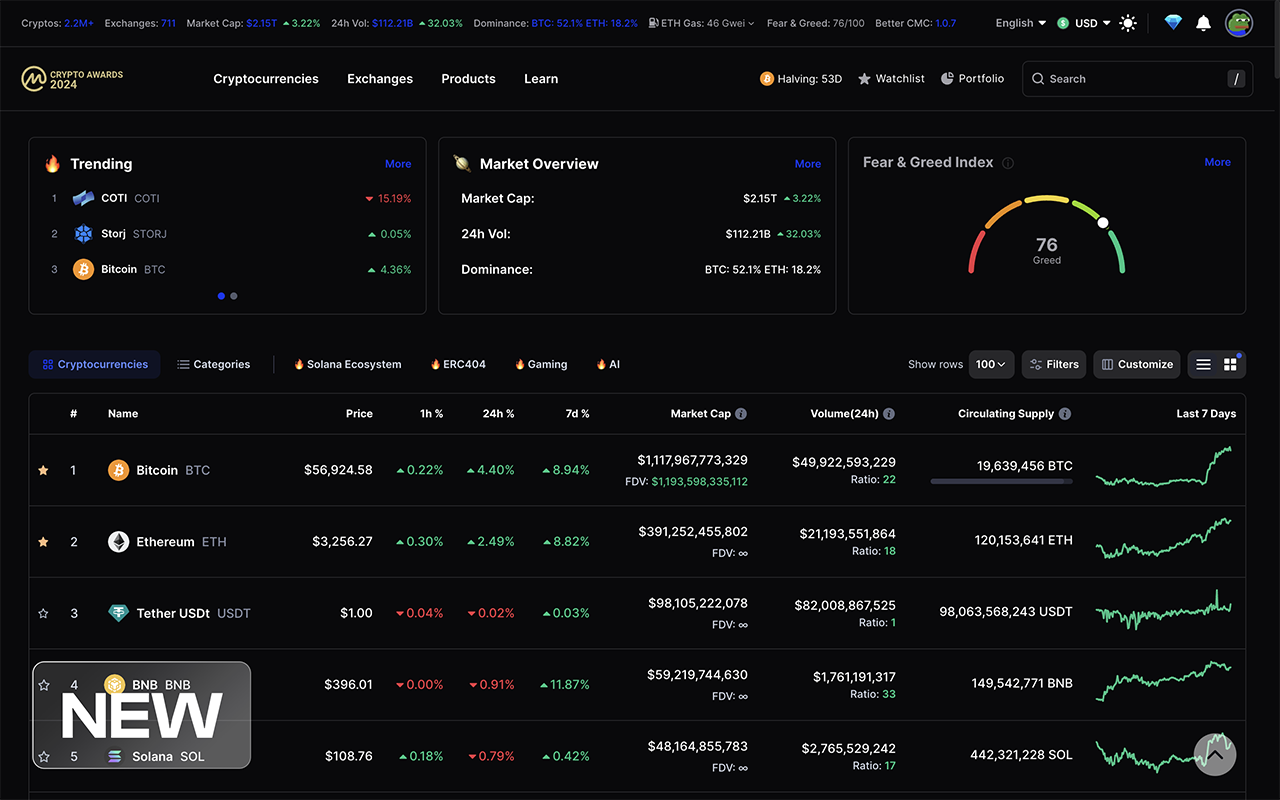Switch to grid view icon

click(x=1231, y=365)
